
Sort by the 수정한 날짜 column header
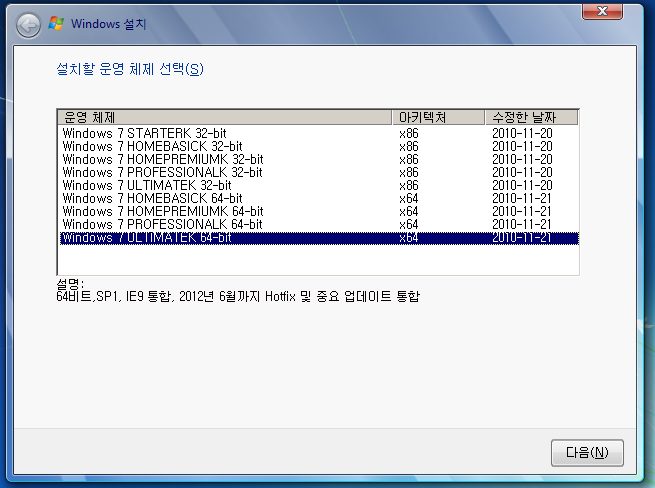(531, 117)
